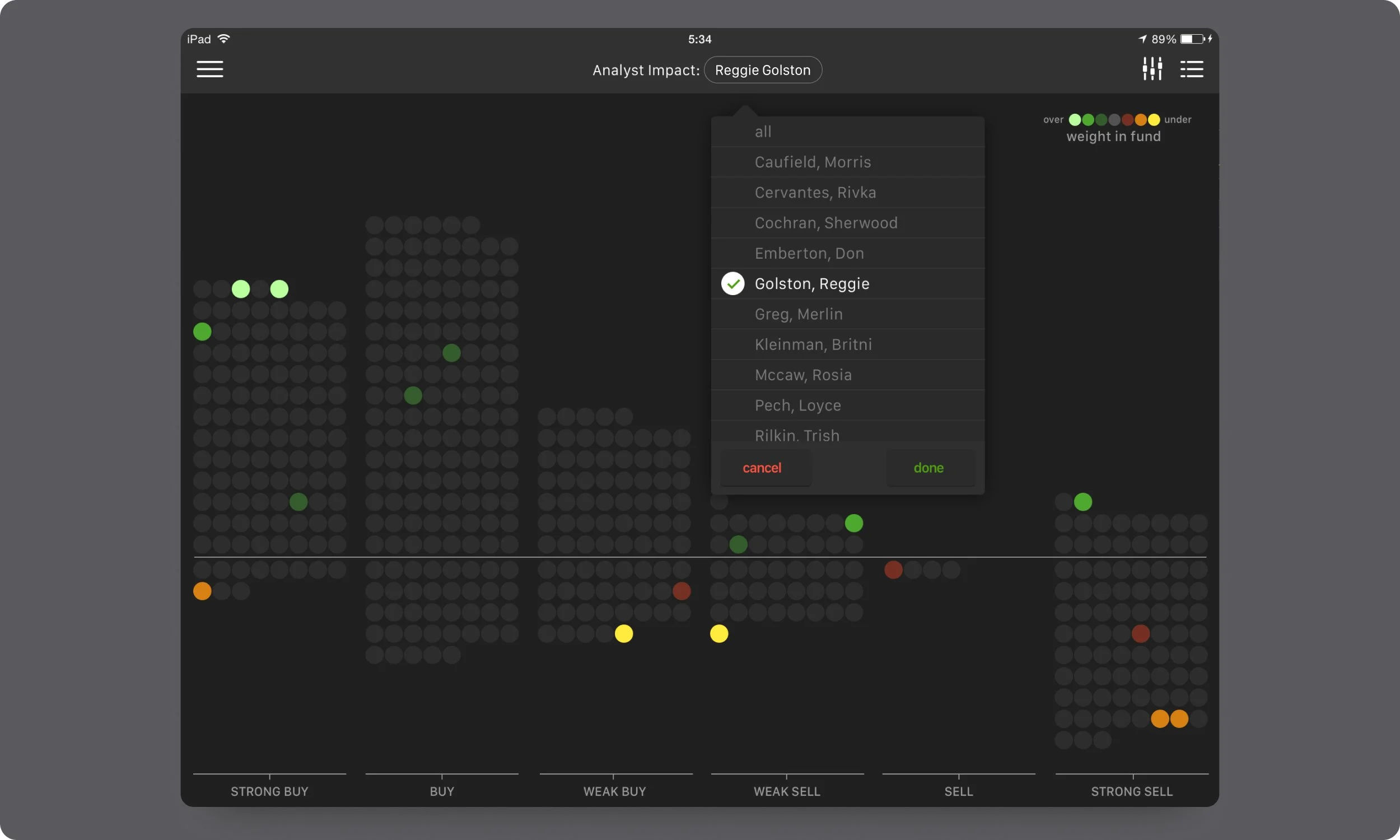Click light green overweight legend swatch

click(x=1074, y=120)
